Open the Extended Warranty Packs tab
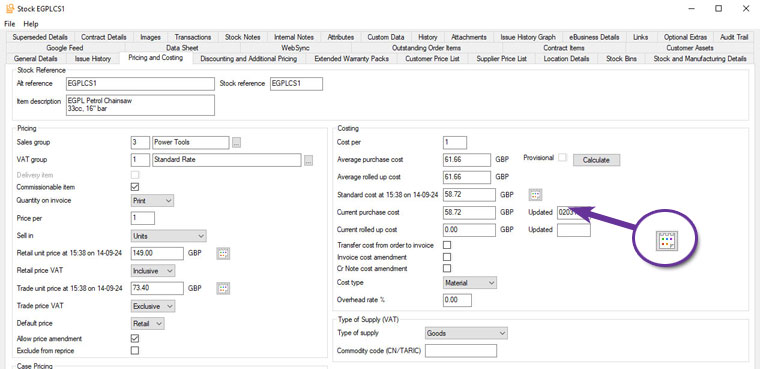The width and height of the screenshot is (760, 369). click(351, 59)
